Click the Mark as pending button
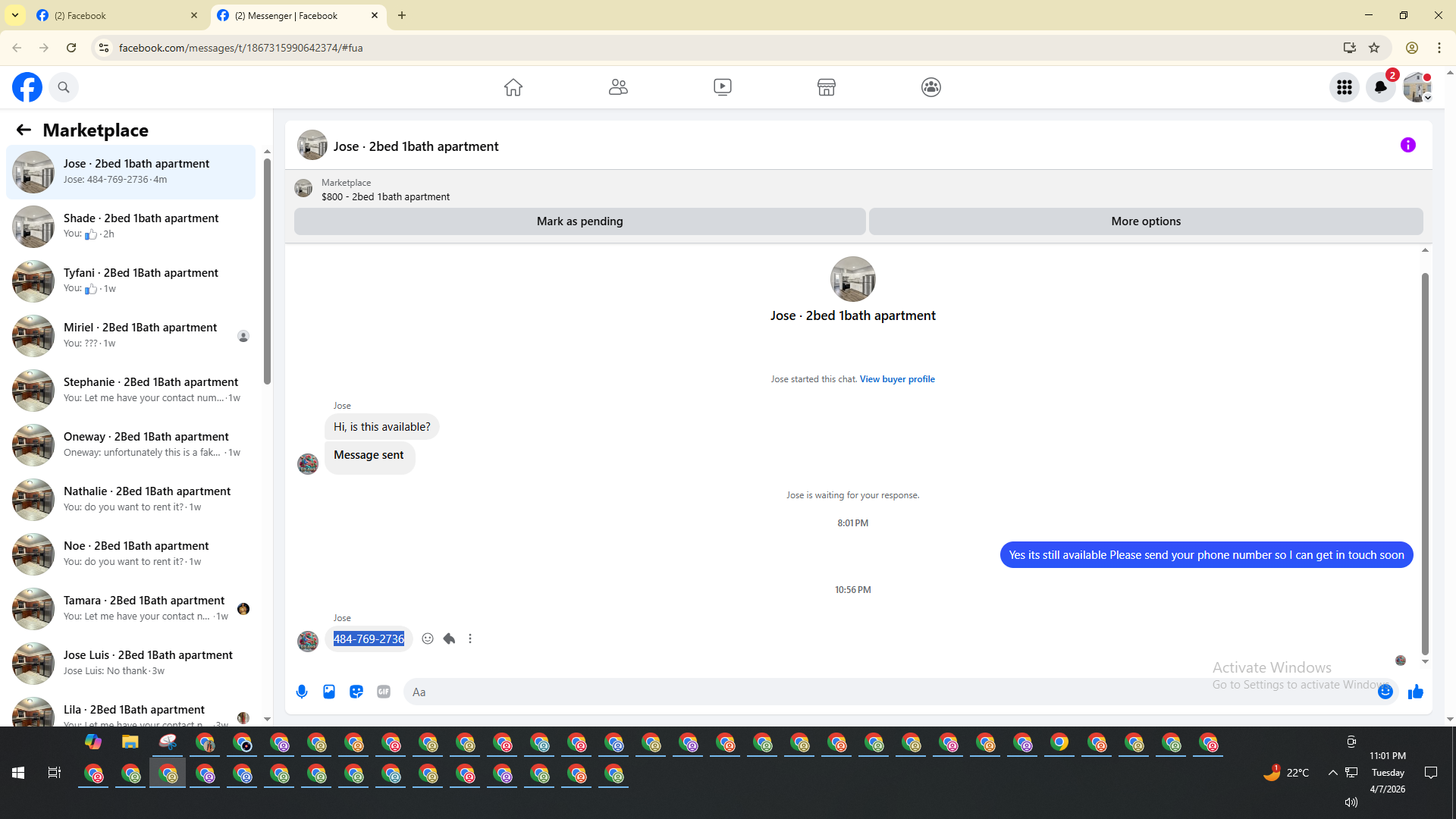This screenshot has width=1456, height=819. (580, 221)
